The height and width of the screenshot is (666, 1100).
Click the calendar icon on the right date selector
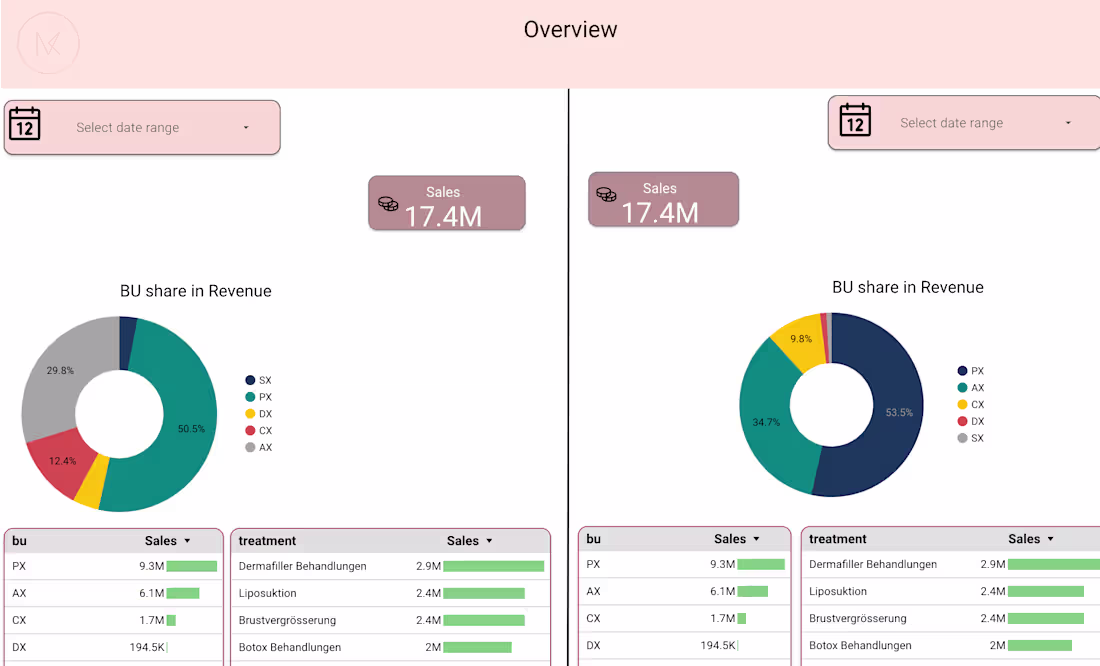[x=855, y=122]
